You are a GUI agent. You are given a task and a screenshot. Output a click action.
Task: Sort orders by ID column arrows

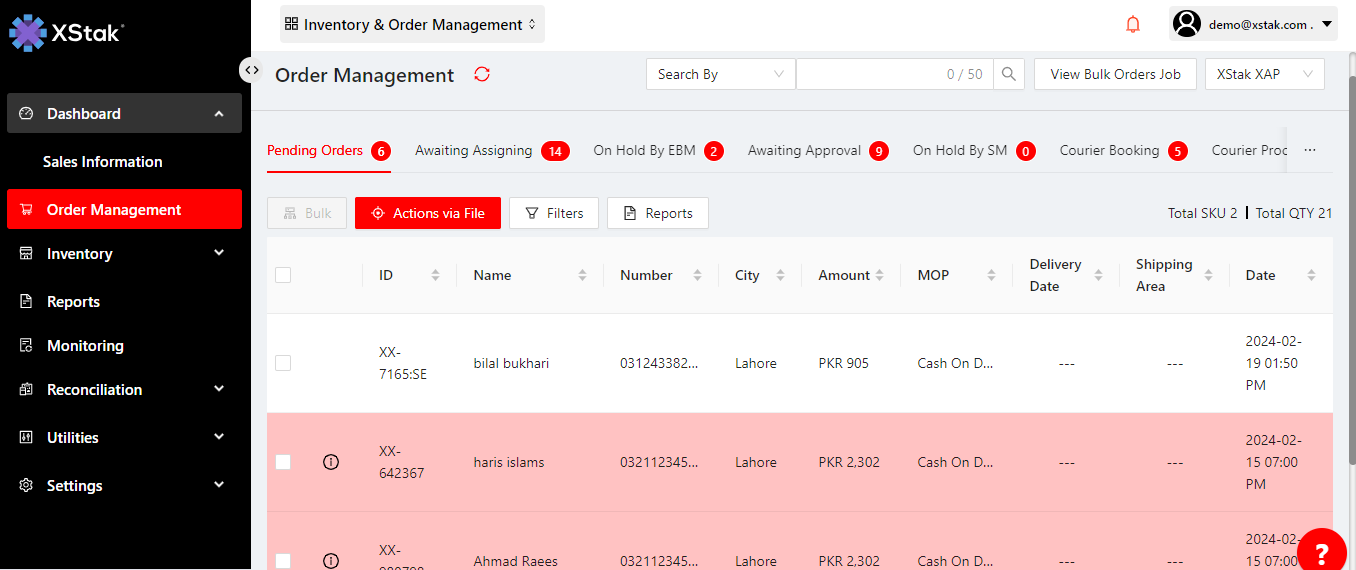click(x=435, y=275)
